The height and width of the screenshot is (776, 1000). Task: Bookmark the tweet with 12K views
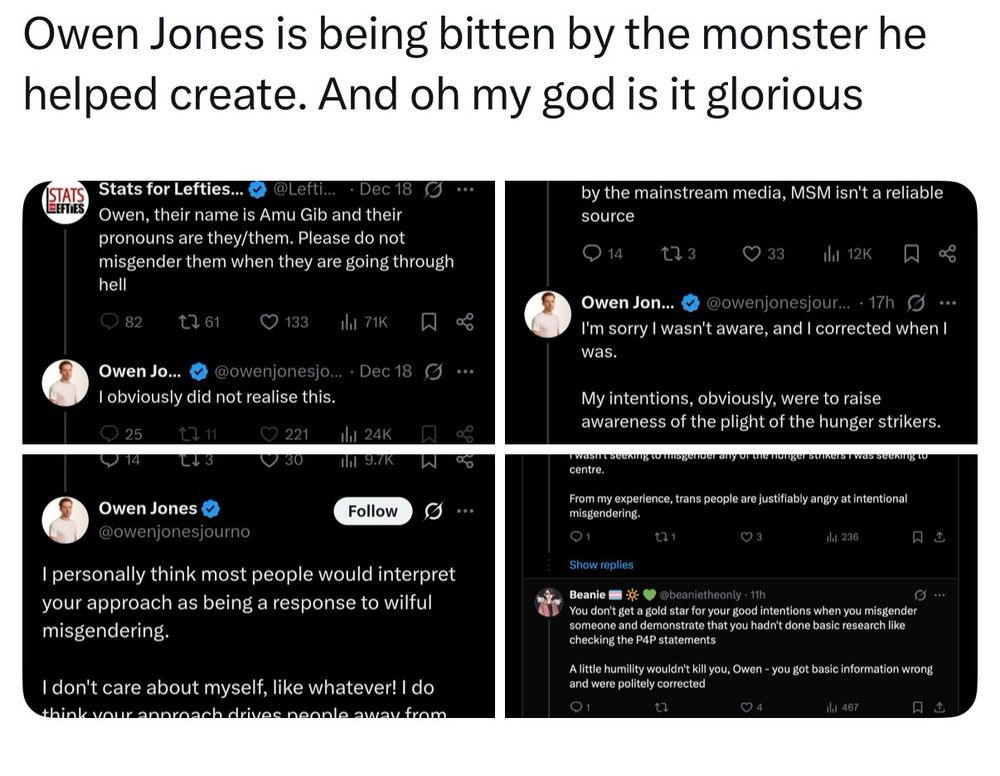pos(911,254)
